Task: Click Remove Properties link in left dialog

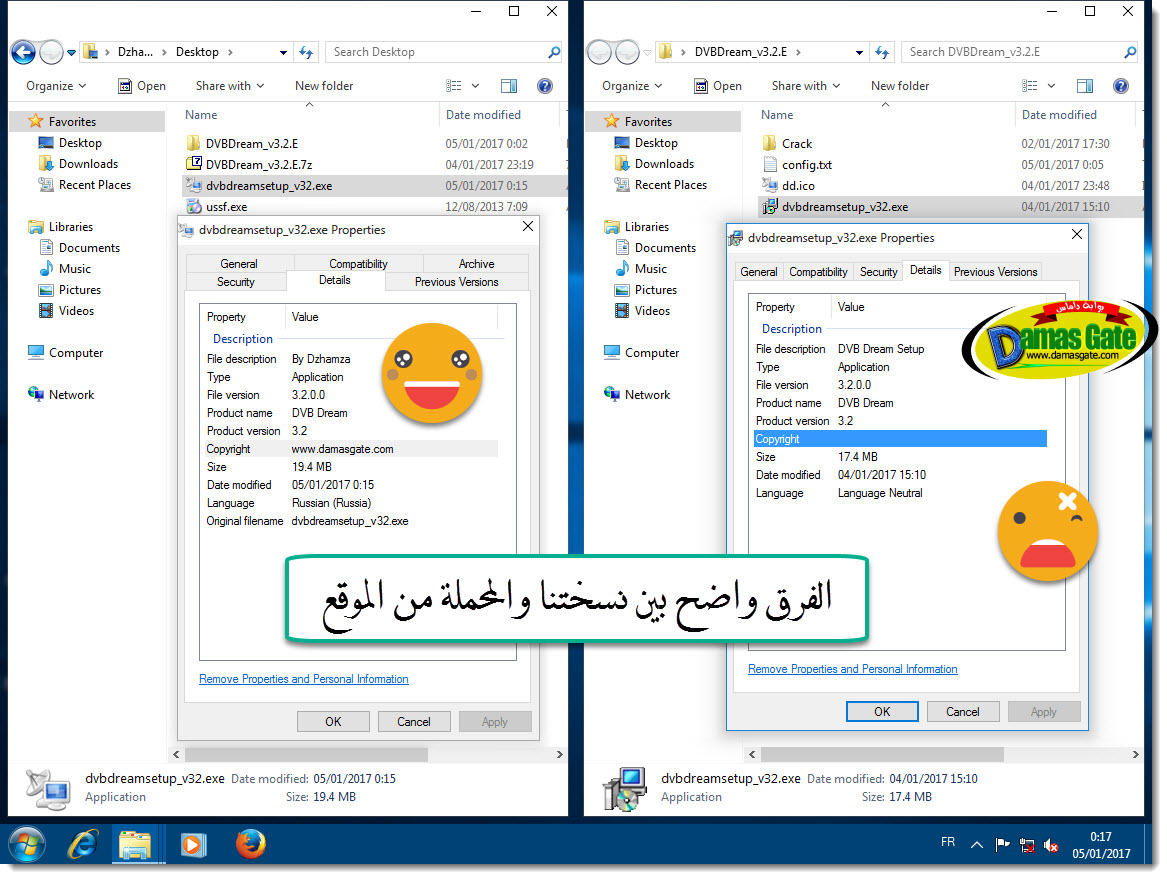Action: click(x=304, y=679)
